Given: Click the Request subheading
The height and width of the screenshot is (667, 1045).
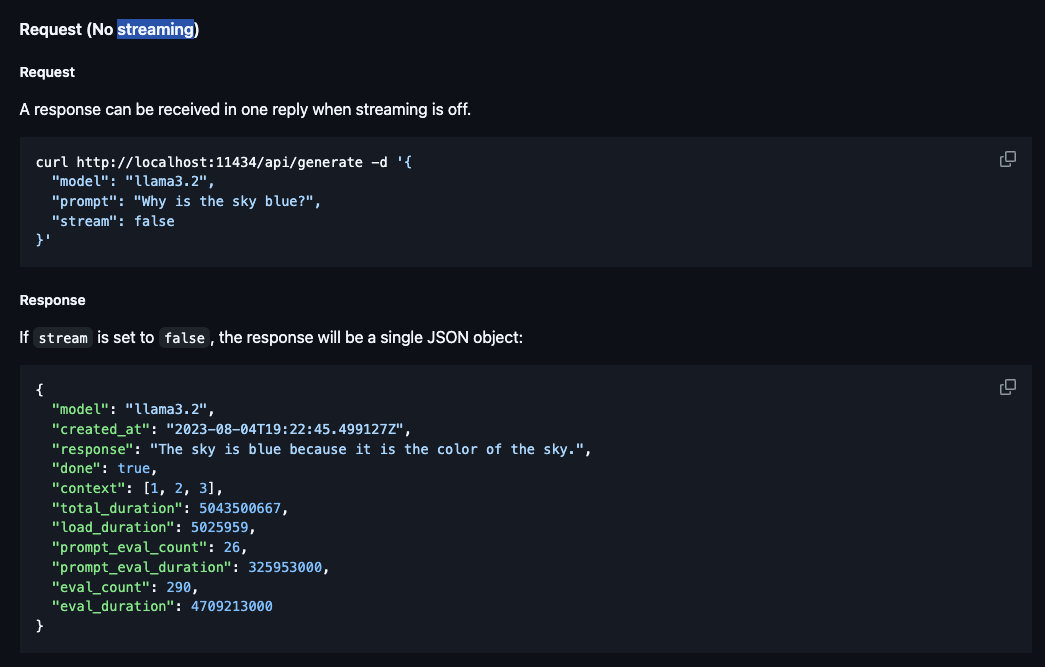Looking at the screenshot, I should pos(47,72).
